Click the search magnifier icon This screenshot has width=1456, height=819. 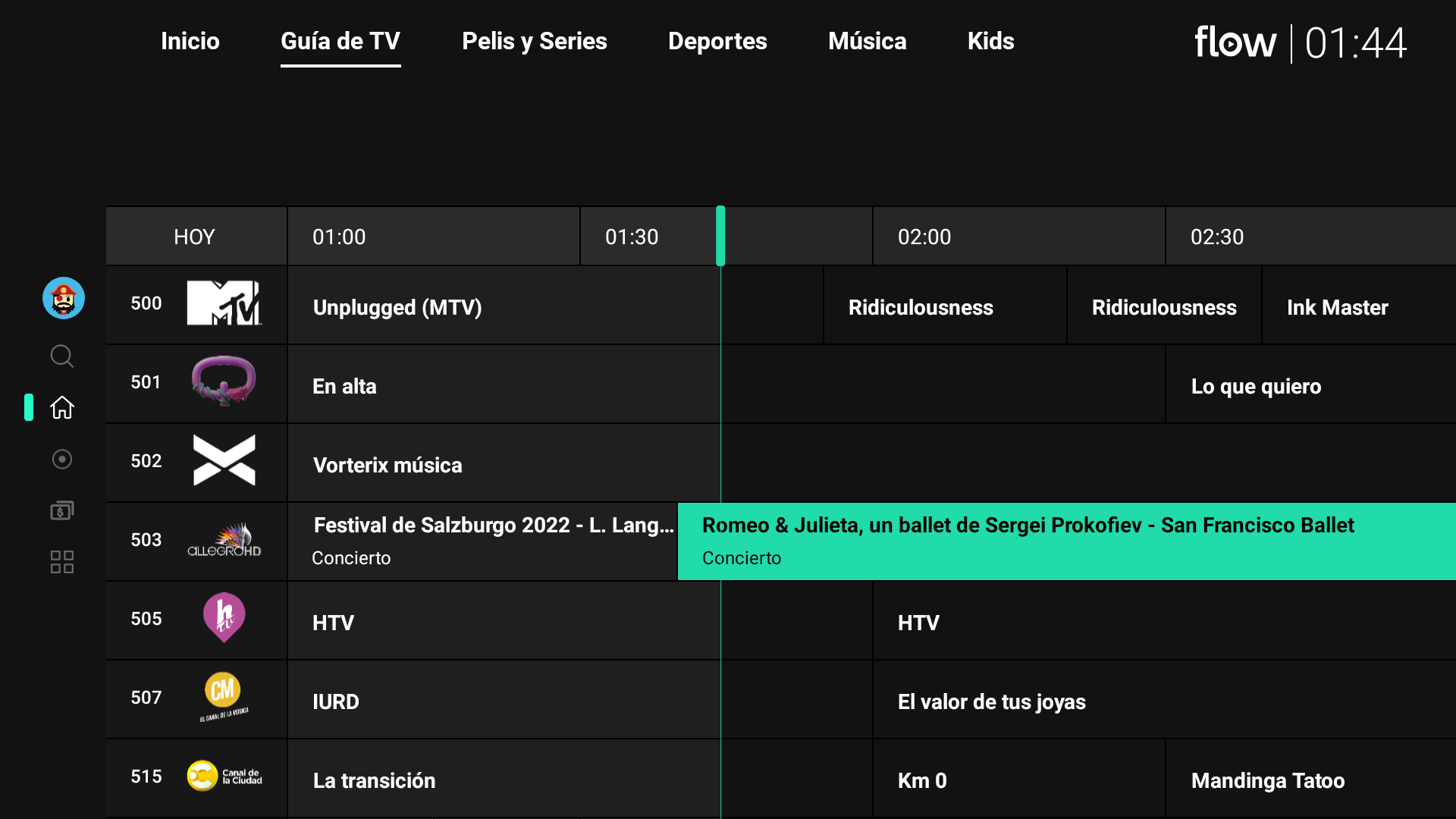(x=62, y=356)
